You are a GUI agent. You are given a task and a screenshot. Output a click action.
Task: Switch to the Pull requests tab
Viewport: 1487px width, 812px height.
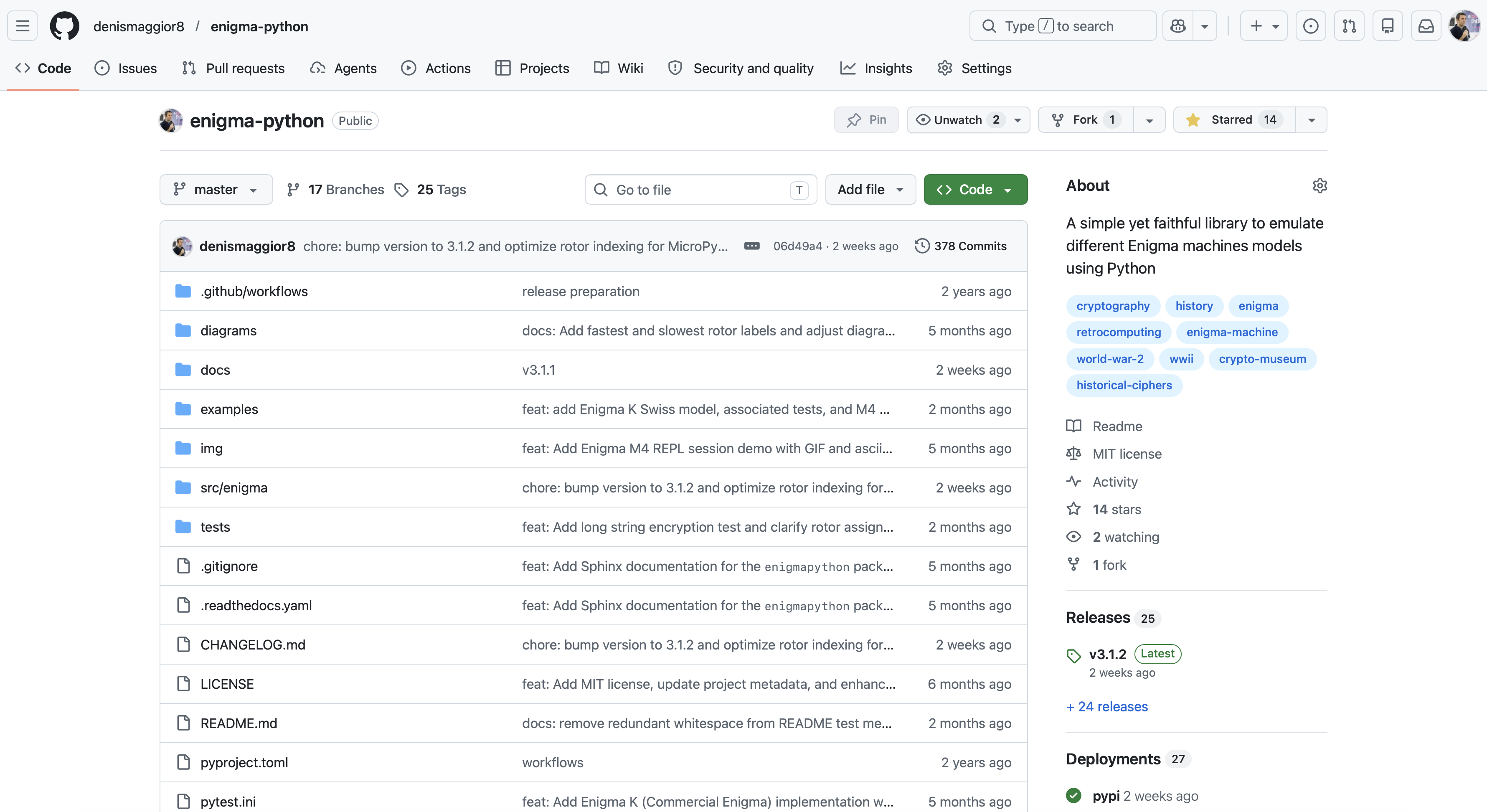click(233, 68)
